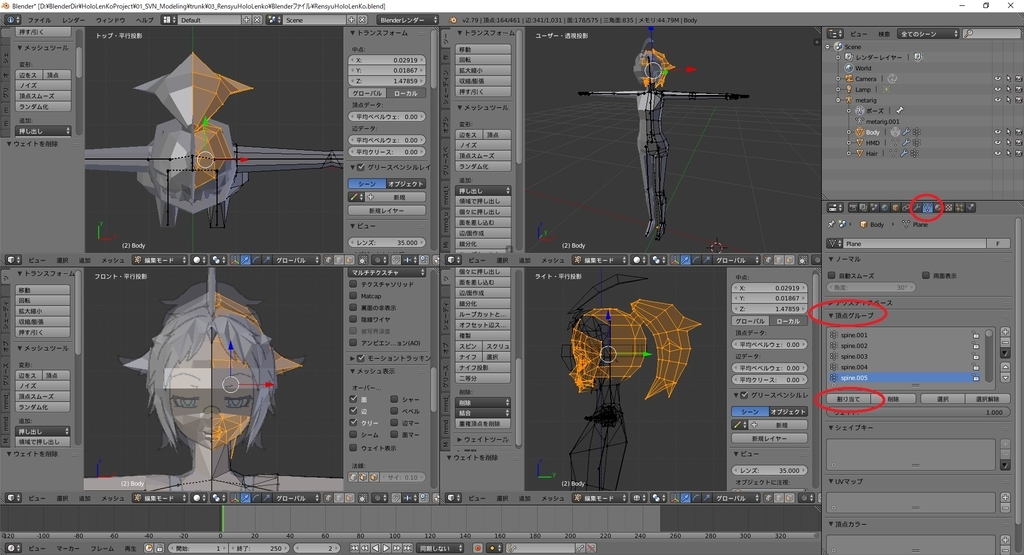Viewport: 1024px width, 555px height.
Task: Jump to the start frame in the timeline
Action: [x=355, y=548]
